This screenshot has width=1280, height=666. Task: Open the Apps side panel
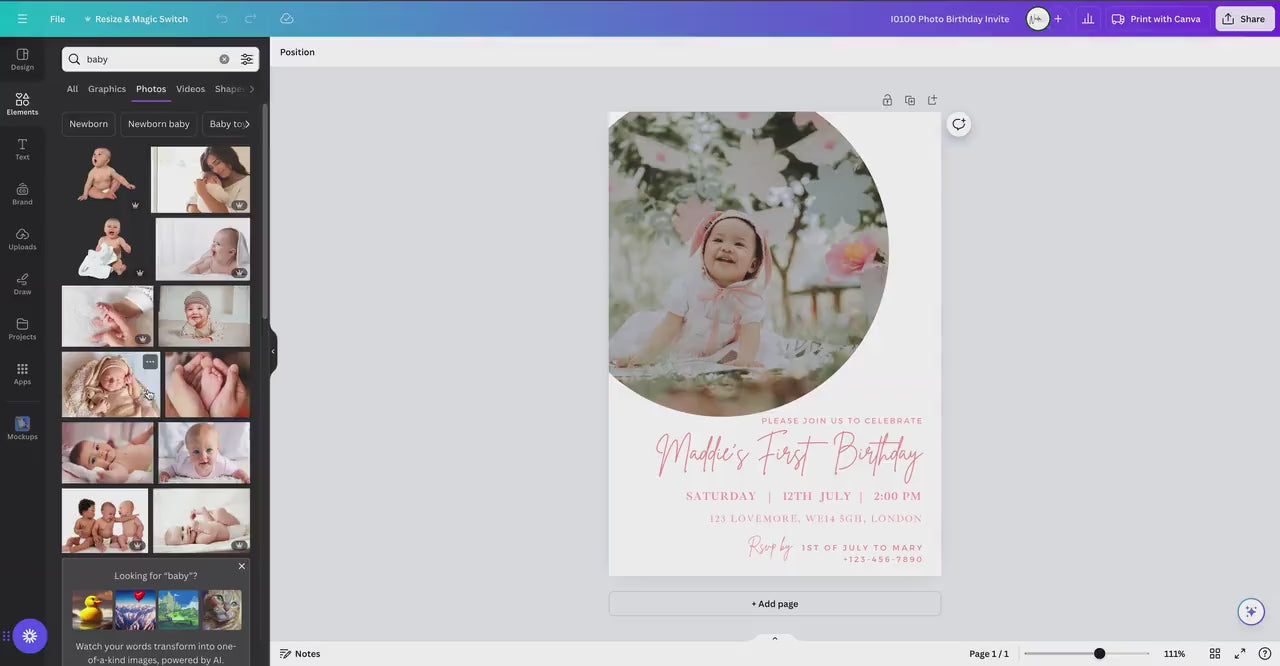click(22, 374)
